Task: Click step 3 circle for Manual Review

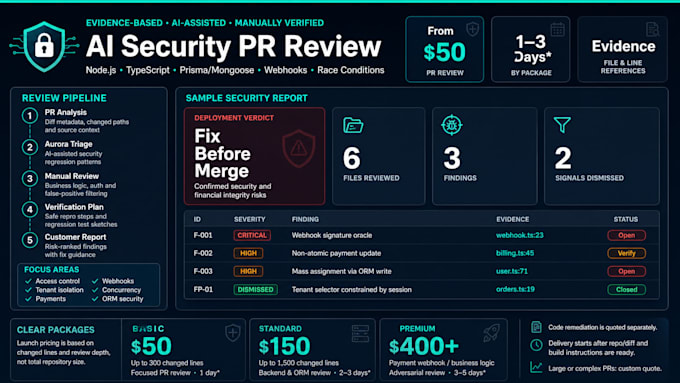Action: click(29, 179)
